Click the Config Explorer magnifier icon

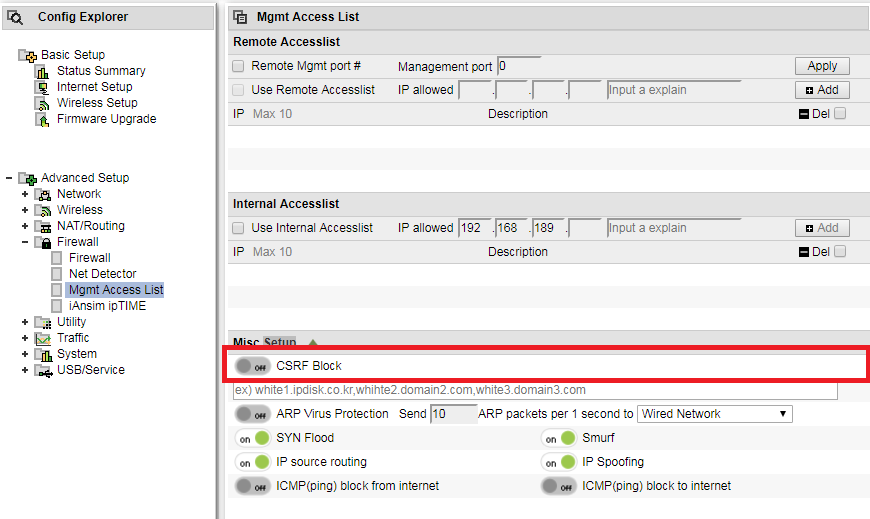[x=16, y=18]
